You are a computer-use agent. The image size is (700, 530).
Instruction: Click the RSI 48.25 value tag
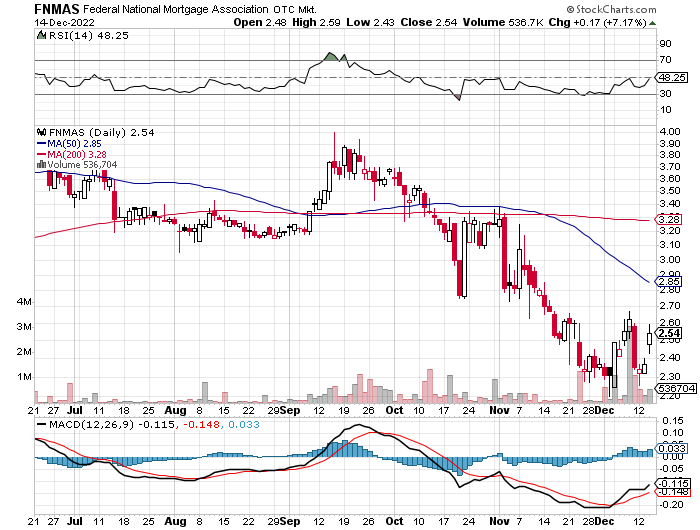672,77
